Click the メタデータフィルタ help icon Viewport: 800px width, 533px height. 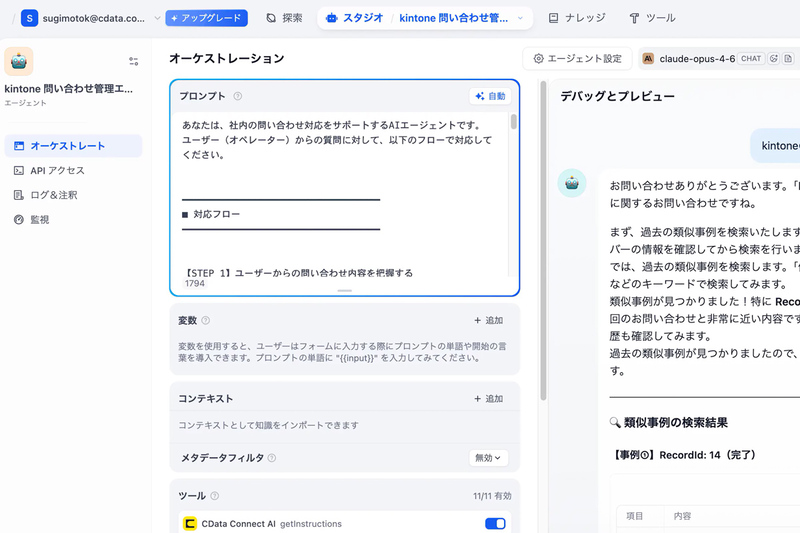(x=272, y=458)
